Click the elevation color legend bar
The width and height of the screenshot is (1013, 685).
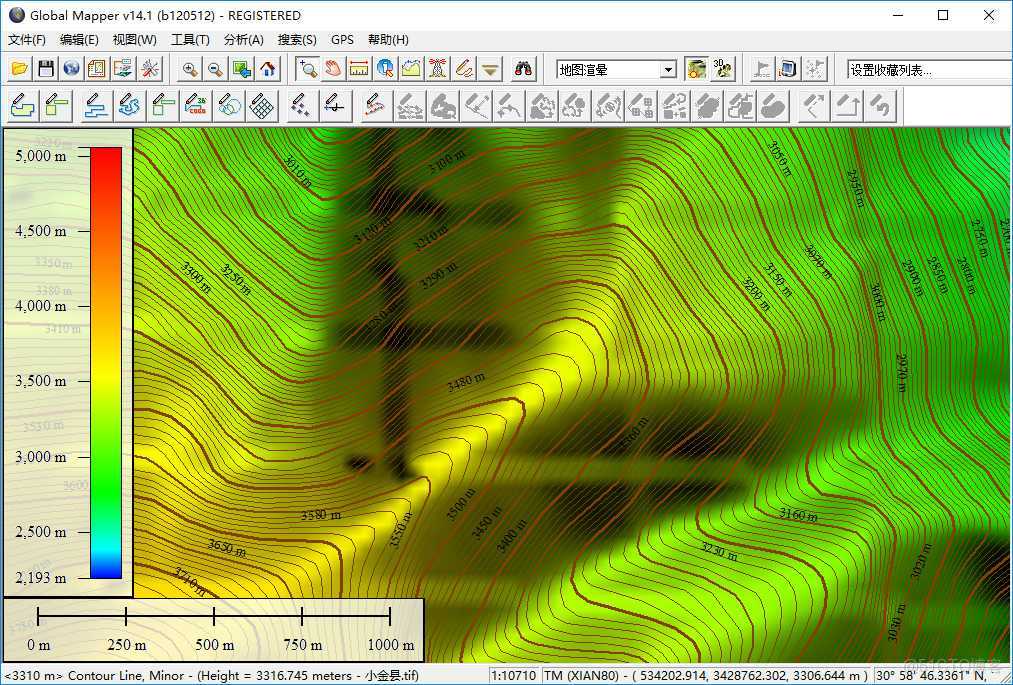(x=105, y=360)
